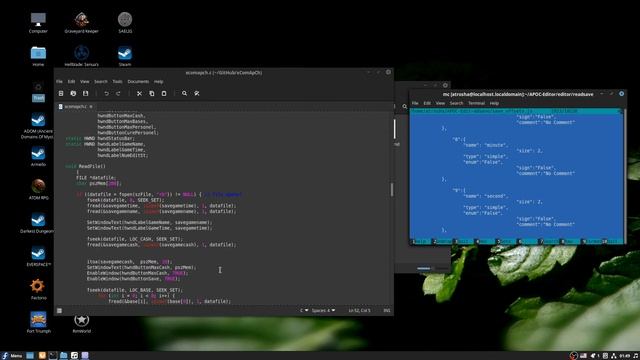The height and width of the screenshot is (360, 640).
Task: Open the Search menu in the text editor
Action: [101, 82]
